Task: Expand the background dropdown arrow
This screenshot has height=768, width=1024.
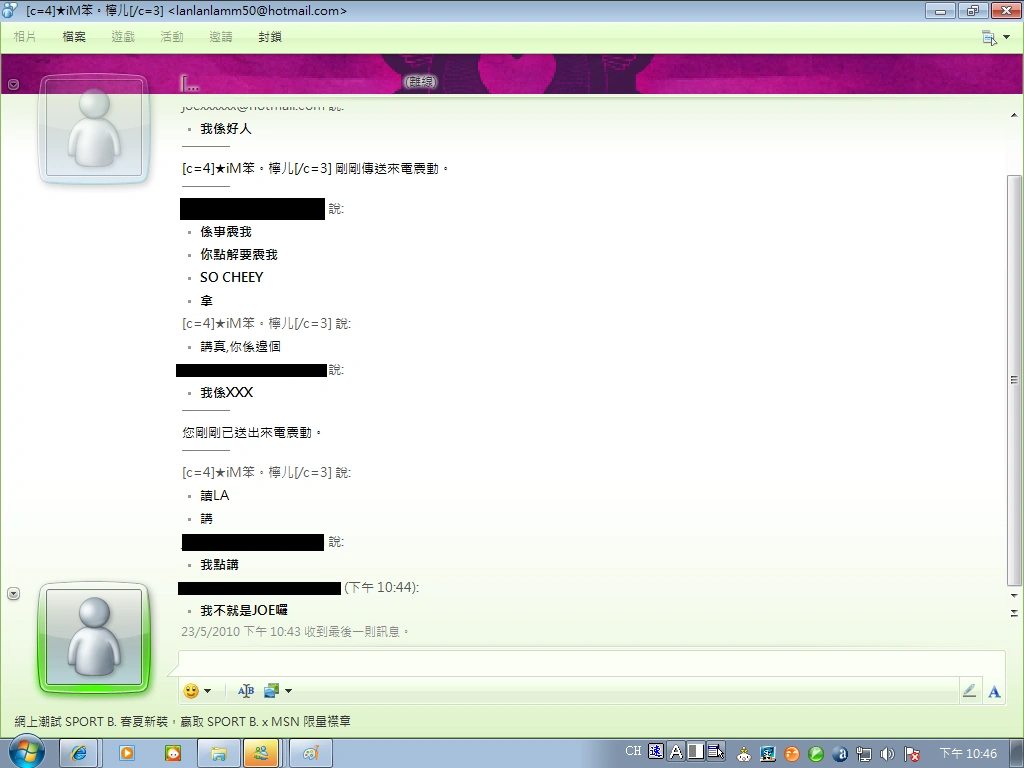Action: coord(288,691)
